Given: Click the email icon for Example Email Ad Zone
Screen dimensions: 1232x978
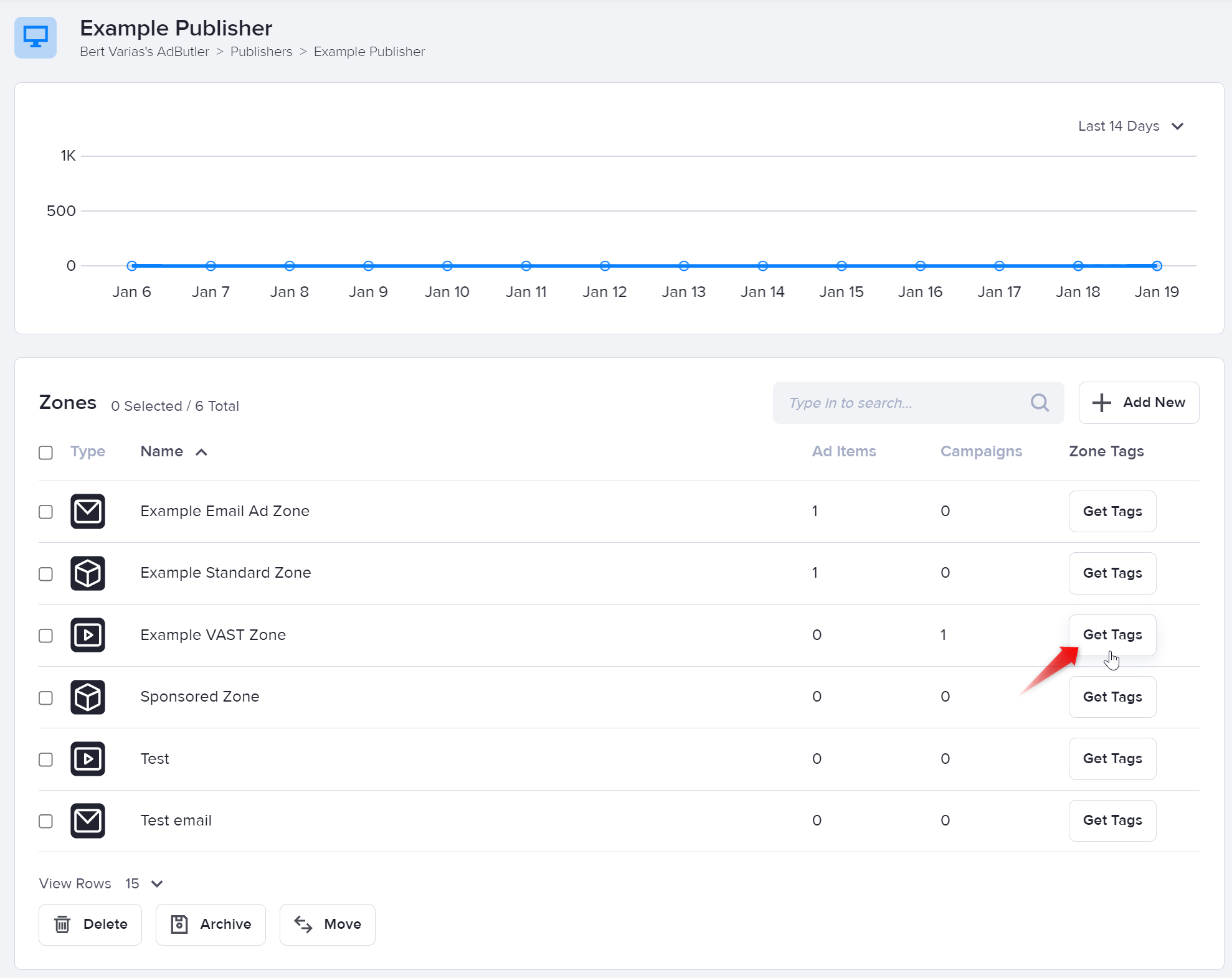Looking at the screenshot, I should pyautogui.click(x=87, y=511).
